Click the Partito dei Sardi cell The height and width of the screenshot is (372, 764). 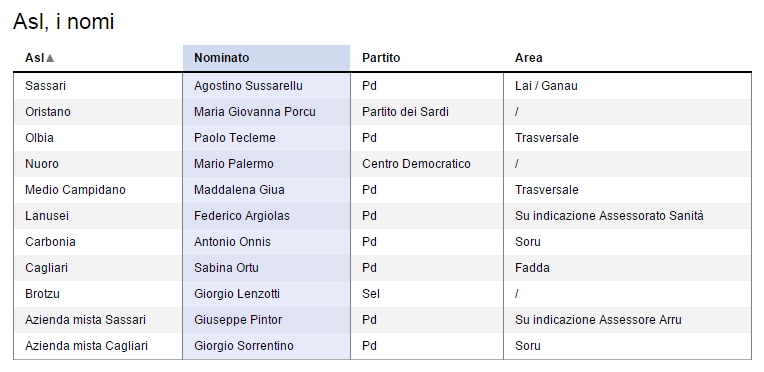tap(426, 112)
